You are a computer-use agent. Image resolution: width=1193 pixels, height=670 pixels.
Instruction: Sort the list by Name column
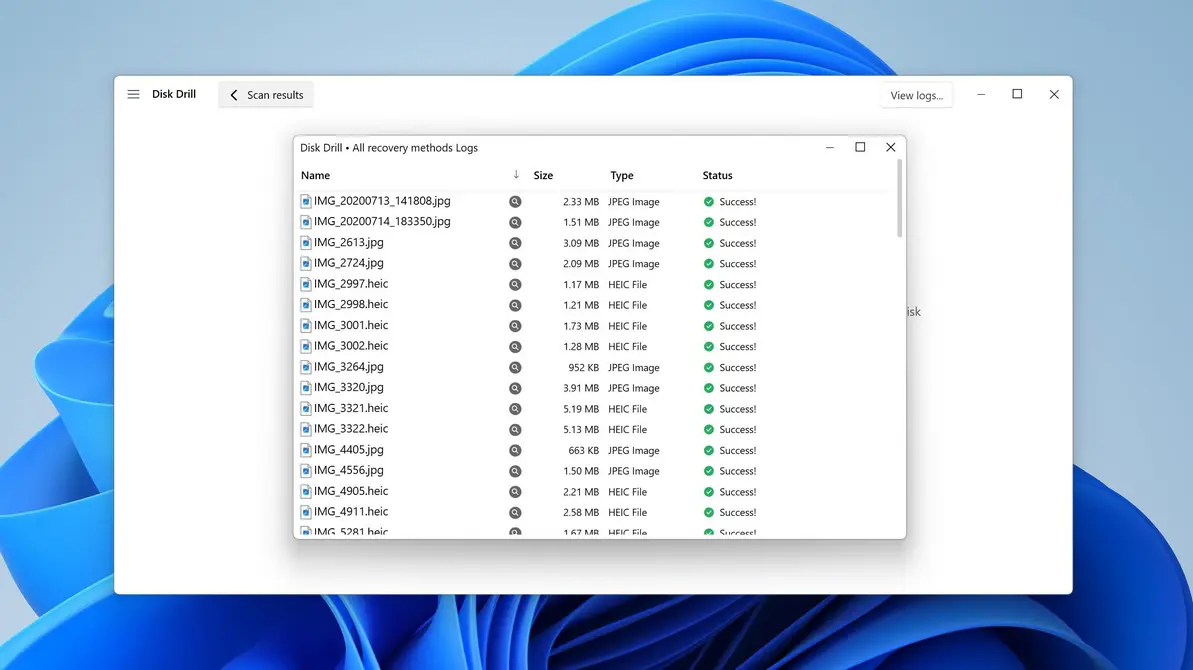click(x=316, y=176)
